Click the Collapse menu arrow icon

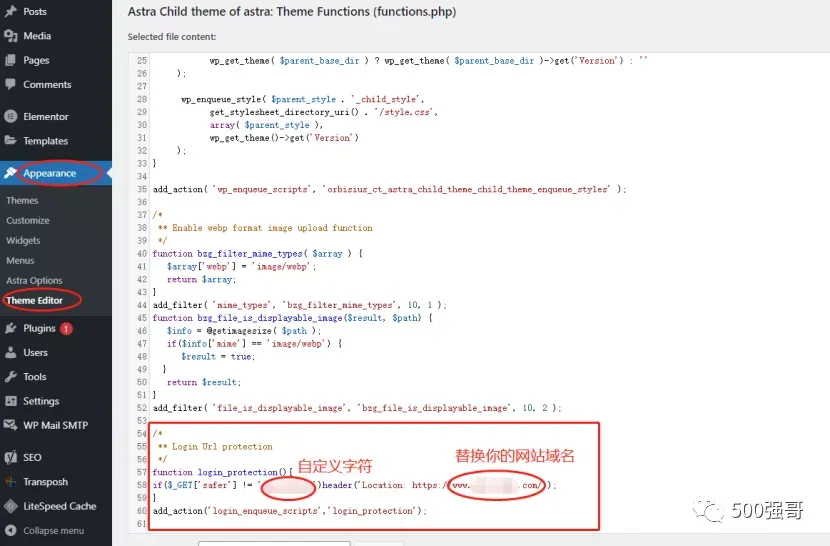(x=11, y=530)
